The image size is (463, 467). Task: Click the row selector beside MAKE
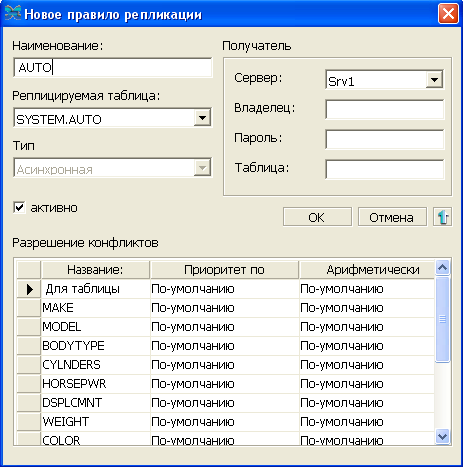point(29,308)
